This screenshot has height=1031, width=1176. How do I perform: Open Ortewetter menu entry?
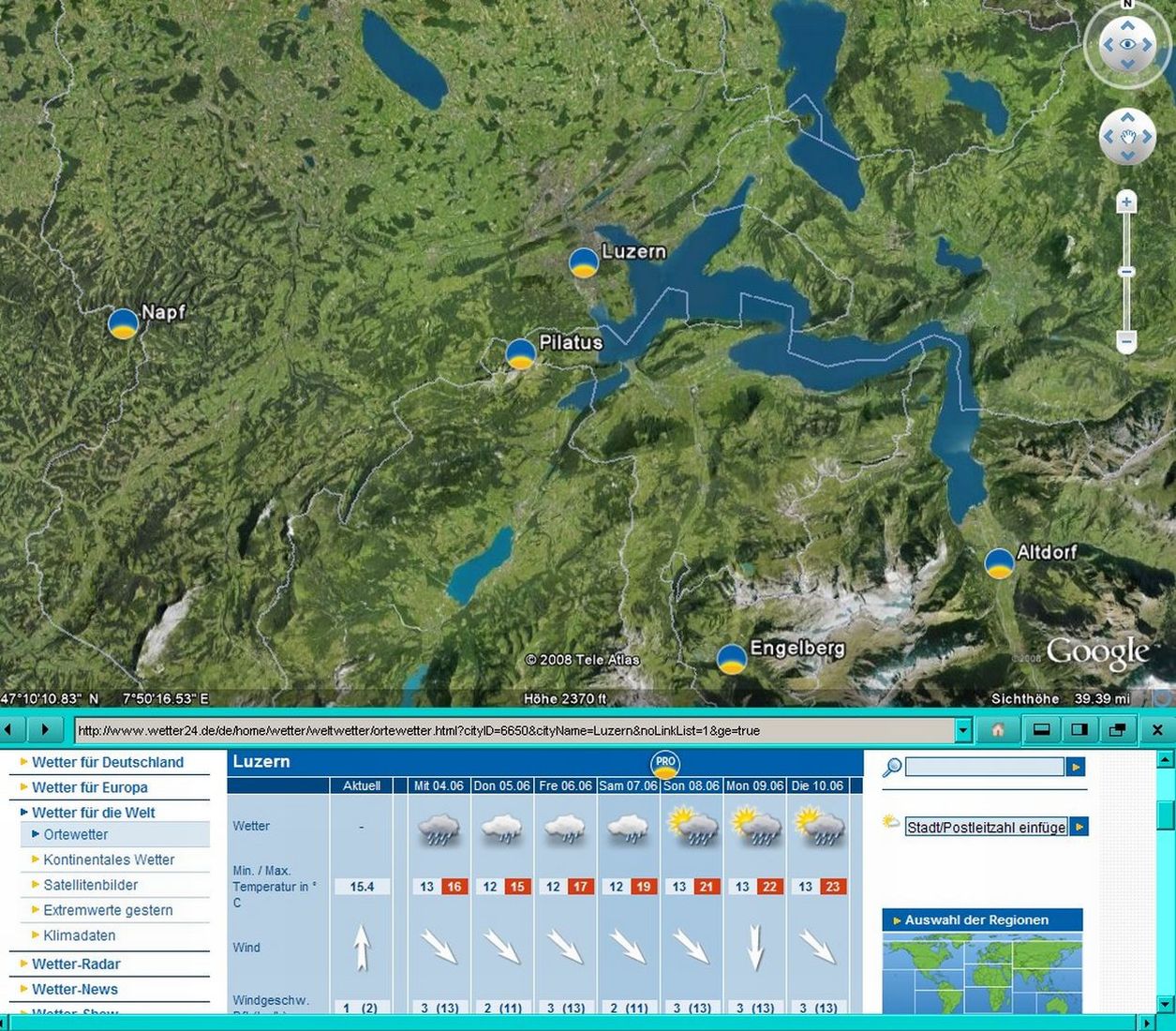(76, 834)
